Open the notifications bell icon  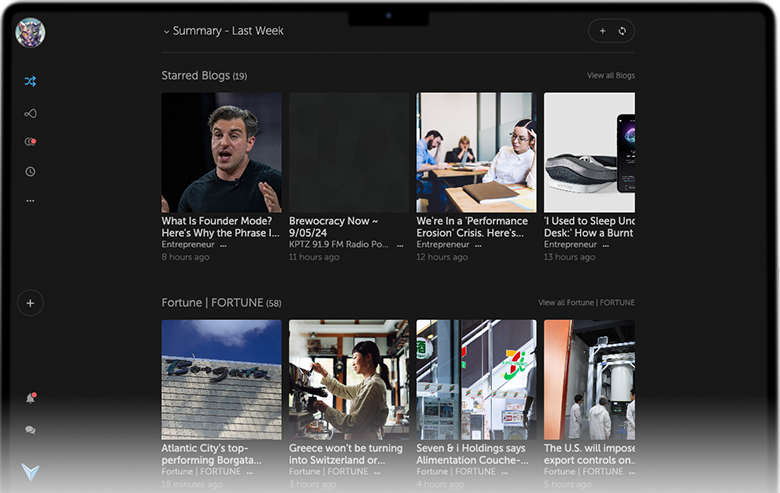point(30,398)
